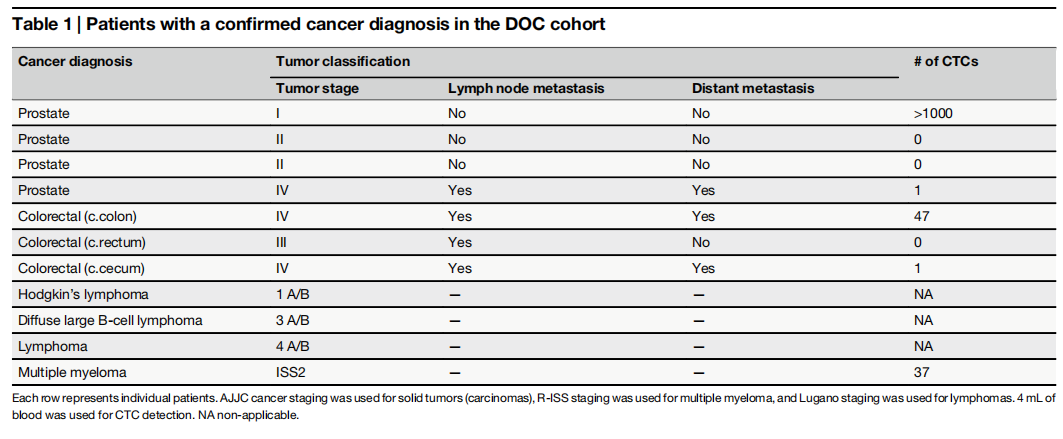1063x439 pixels.
Task: Select the 47 CTC count value
Action: point(922,216)
